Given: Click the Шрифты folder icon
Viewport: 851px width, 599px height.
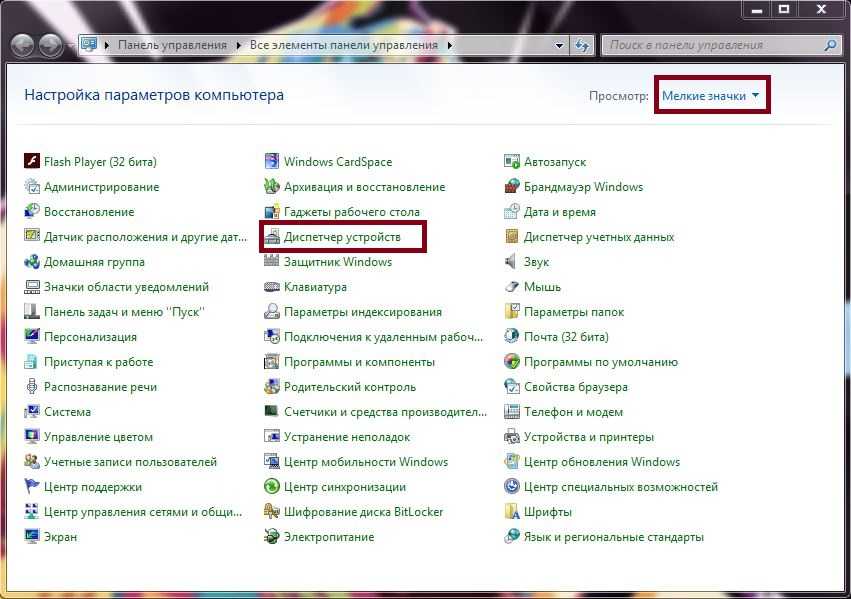Looking at the screenshot, I should tap(512, 512).
